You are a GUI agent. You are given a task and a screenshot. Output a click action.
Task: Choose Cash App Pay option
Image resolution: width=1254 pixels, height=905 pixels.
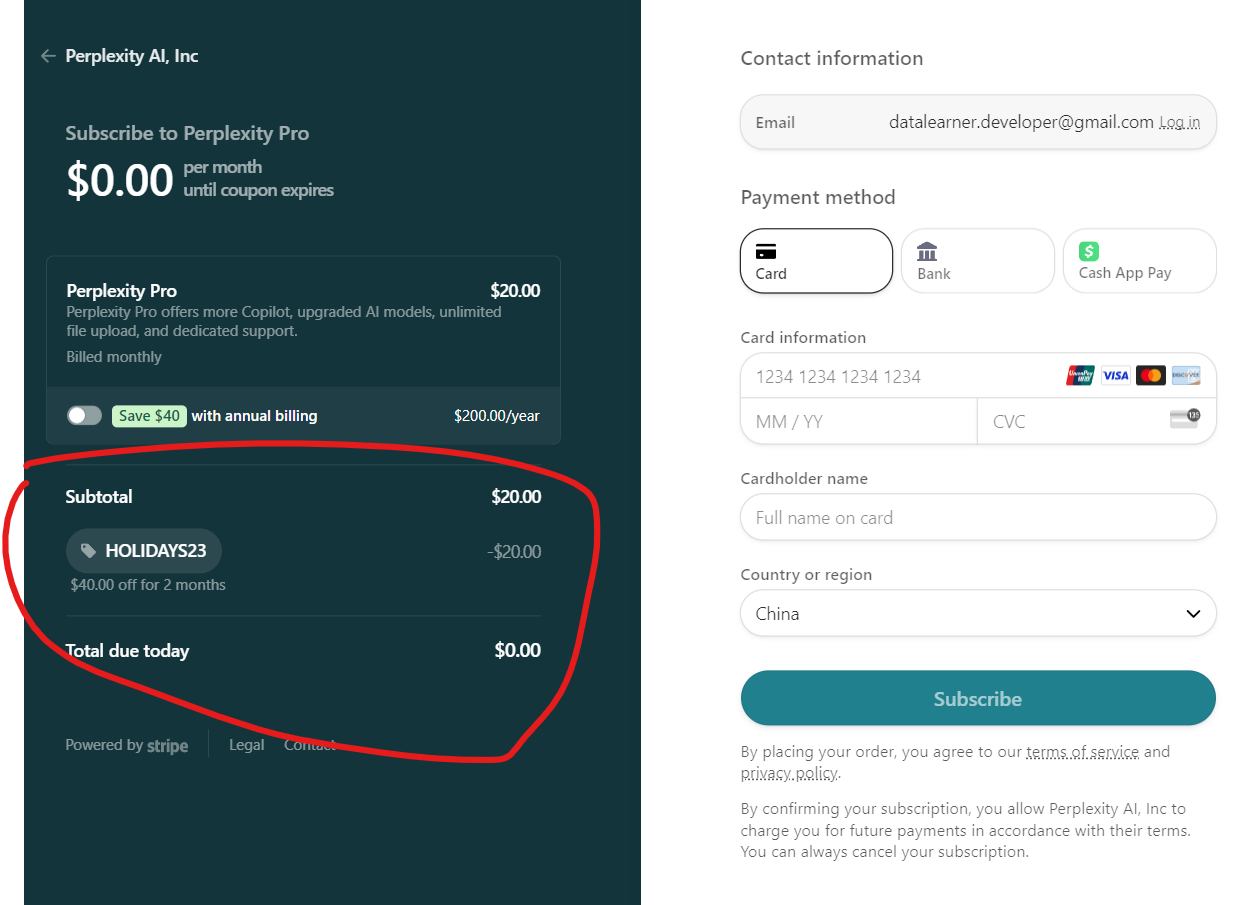coord(1139,261)
